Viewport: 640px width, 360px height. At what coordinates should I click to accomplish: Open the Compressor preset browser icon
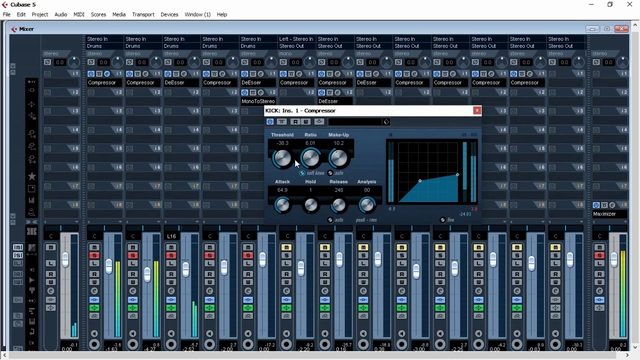click(x=386, y=122)
